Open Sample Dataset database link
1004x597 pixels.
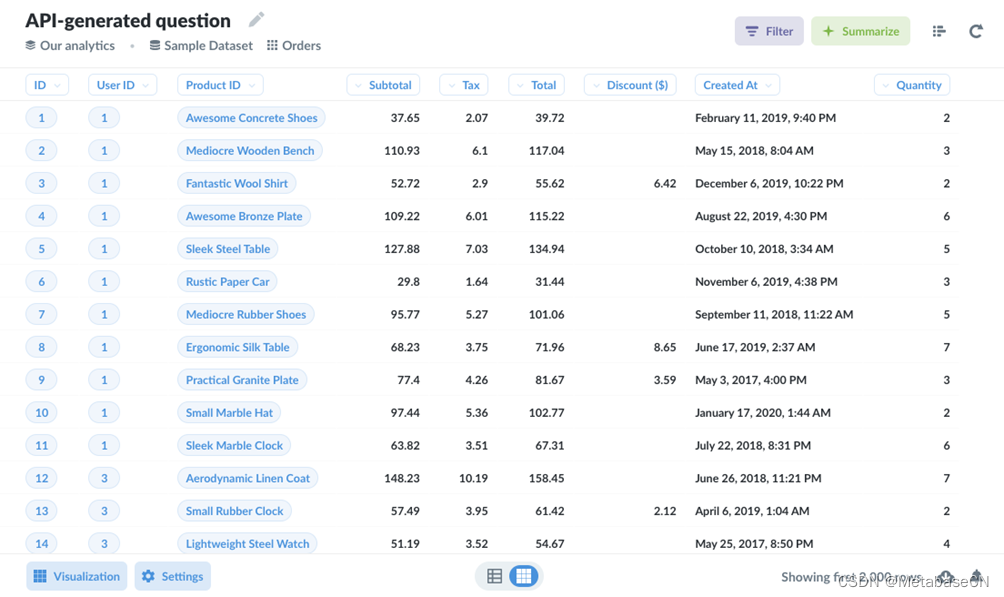[201, 45]
